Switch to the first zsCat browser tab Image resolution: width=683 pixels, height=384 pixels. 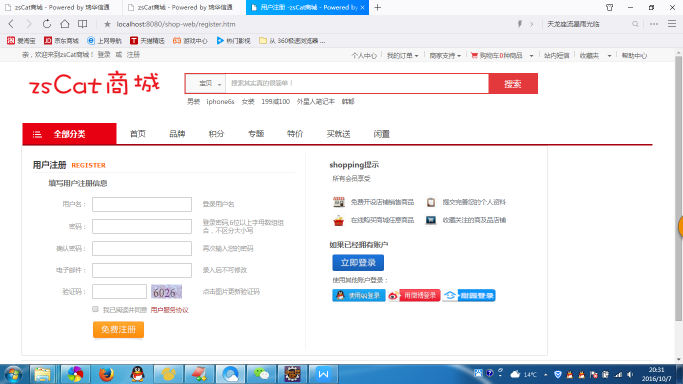pyautogui.click(x=61, y=7)
